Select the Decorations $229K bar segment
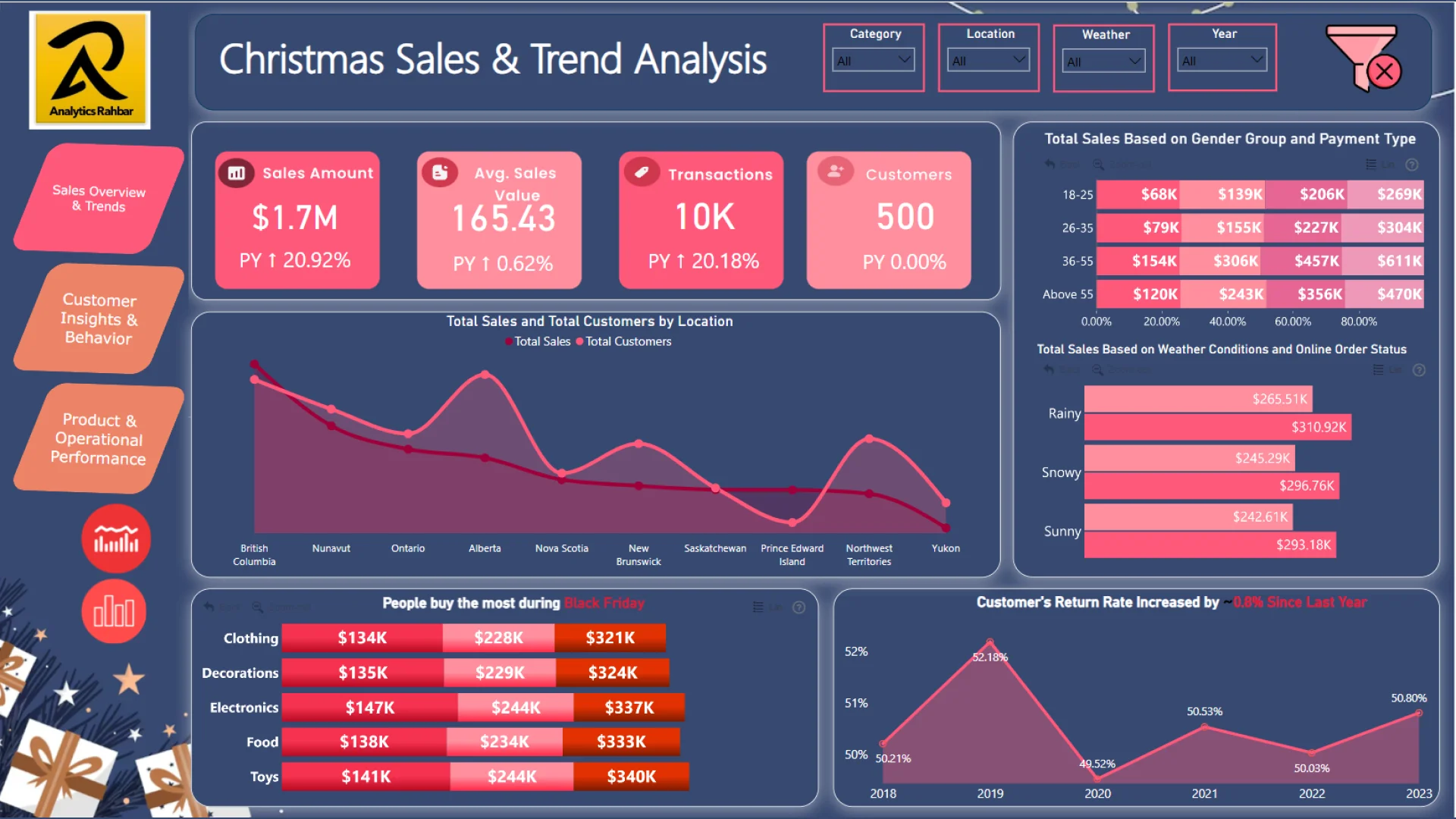 pyautogui.click(x=500, y=673)
